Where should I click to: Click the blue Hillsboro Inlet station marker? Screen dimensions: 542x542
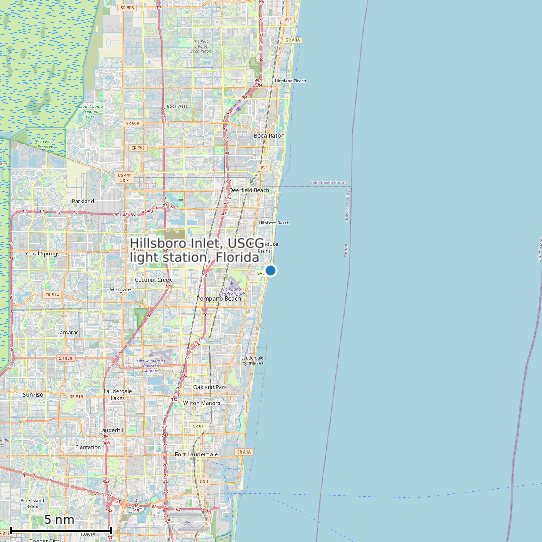pyautogui.click(x=270, y=270)
